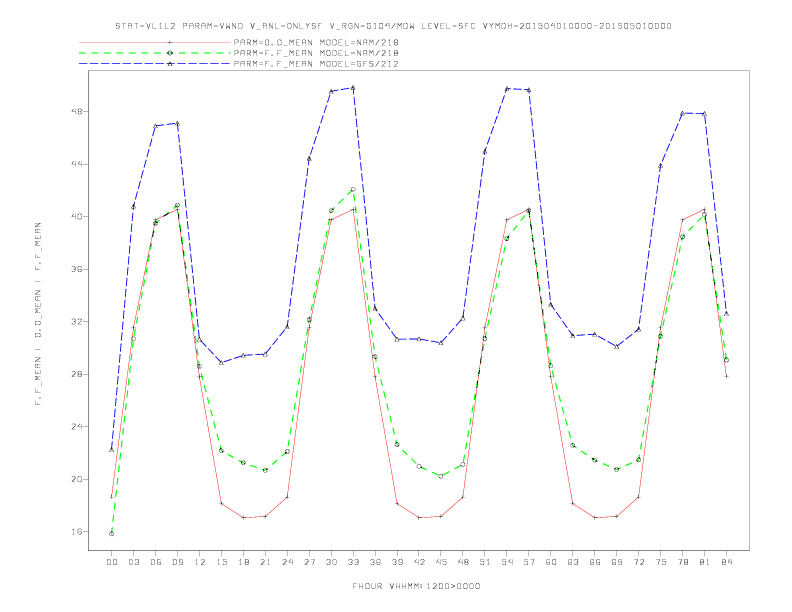Image resolution: width=792 pixels, height=612 pixels.
Task: Click x-axis tick label 84
Action: 726,562
